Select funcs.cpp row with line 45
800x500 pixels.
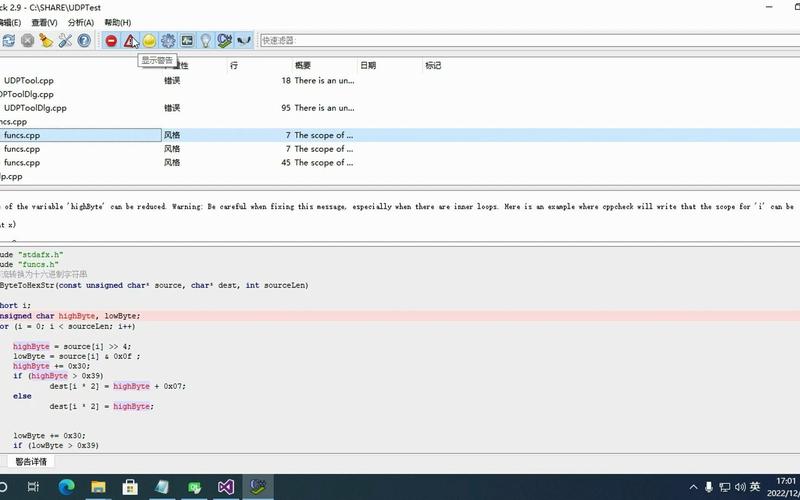pyautogui.click(x=400, y=163)
